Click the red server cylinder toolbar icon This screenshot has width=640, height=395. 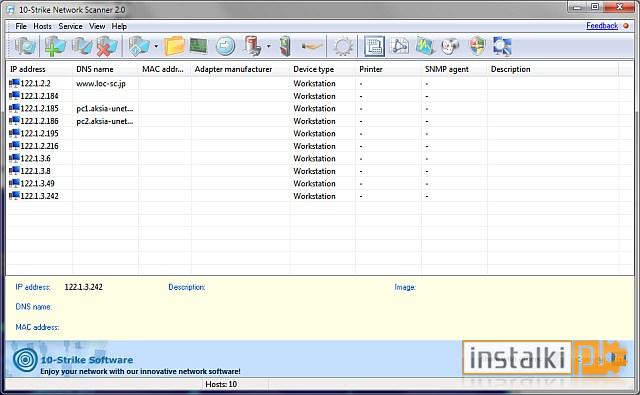[253, 46]
